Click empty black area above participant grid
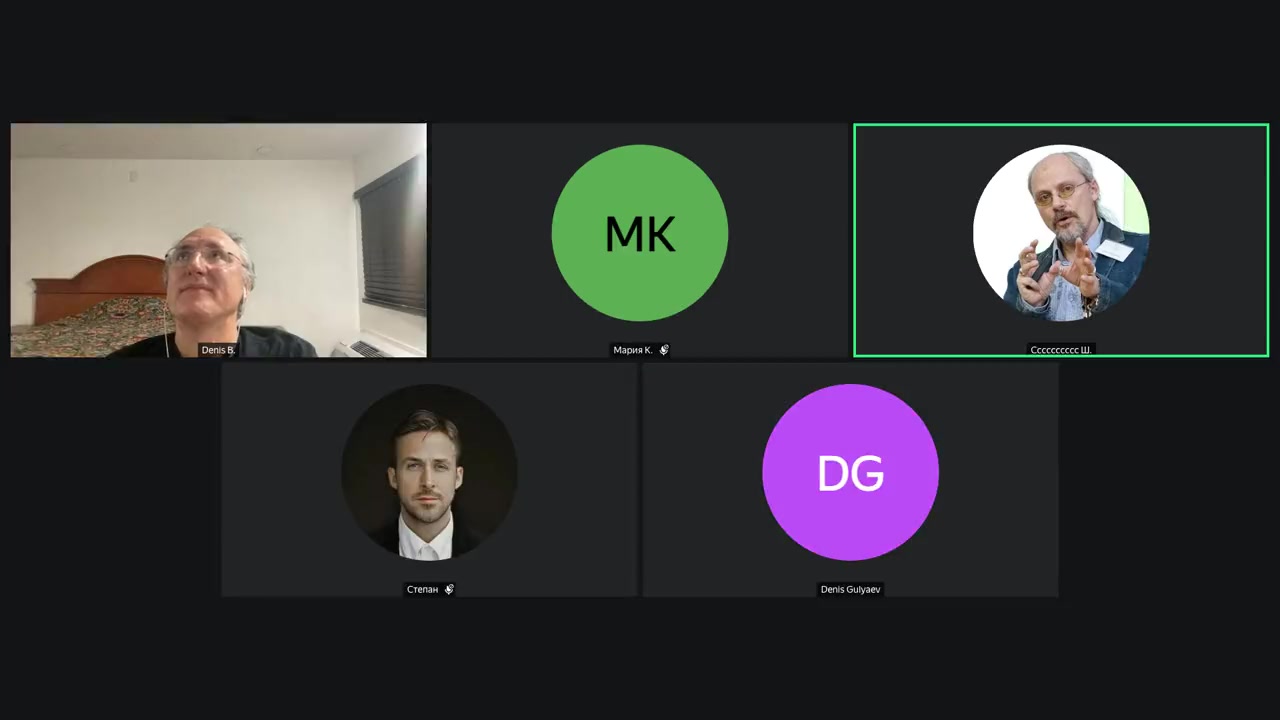This screenshot has width=1280, height=720. tap(640, 60)
